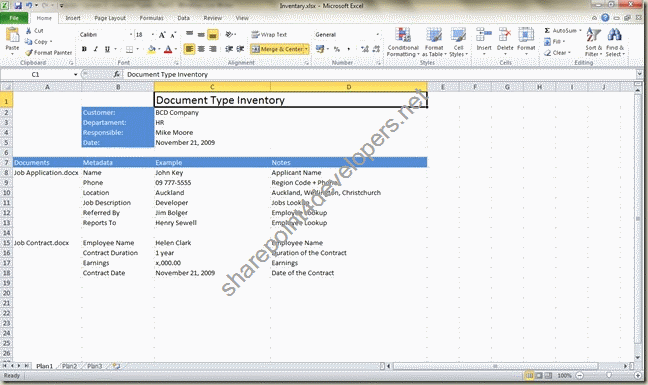The image size is (648, 385).
Task: Toggle Bold formatting
Action: coord(84,49)
